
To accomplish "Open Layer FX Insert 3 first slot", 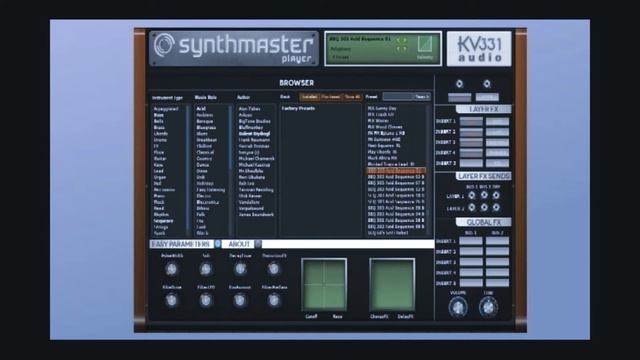I will (x=471, y=142).
